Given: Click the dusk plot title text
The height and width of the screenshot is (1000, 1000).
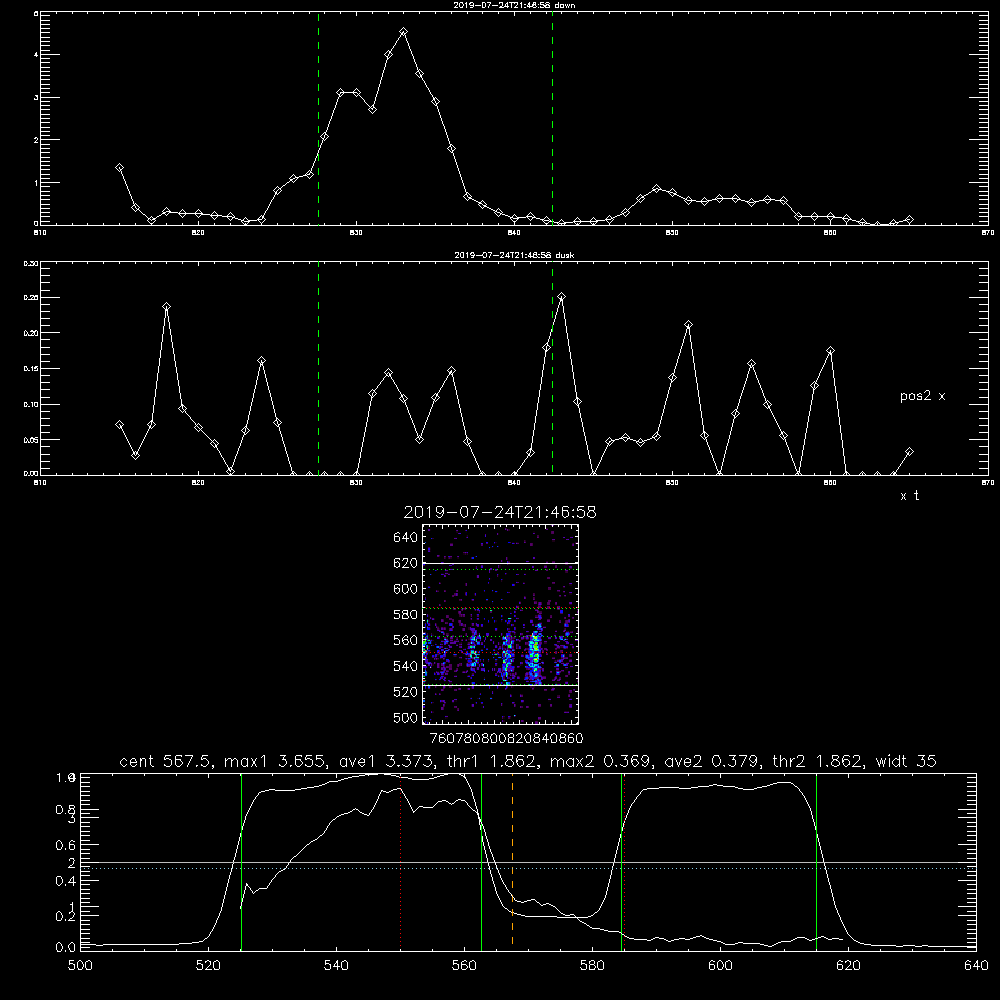Looking at the screenshot, I should tap(514, 255).
